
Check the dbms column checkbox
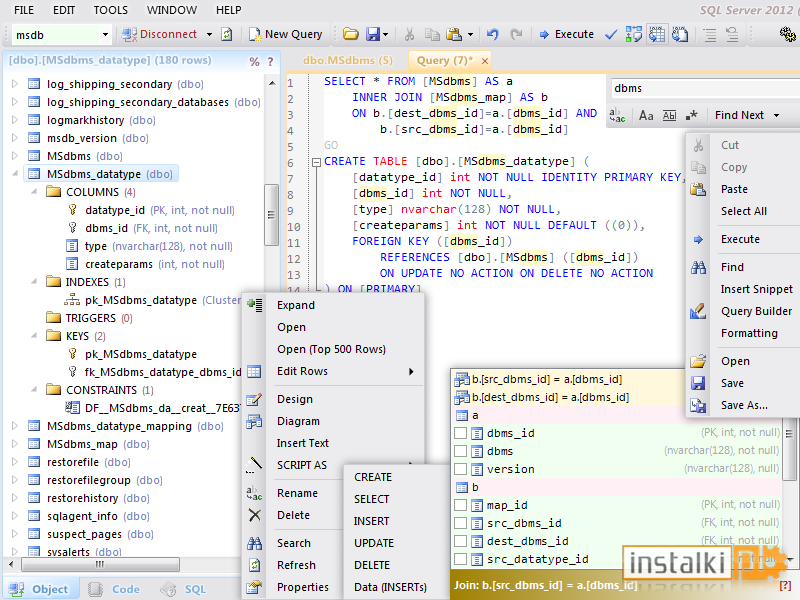pos(461,451)
